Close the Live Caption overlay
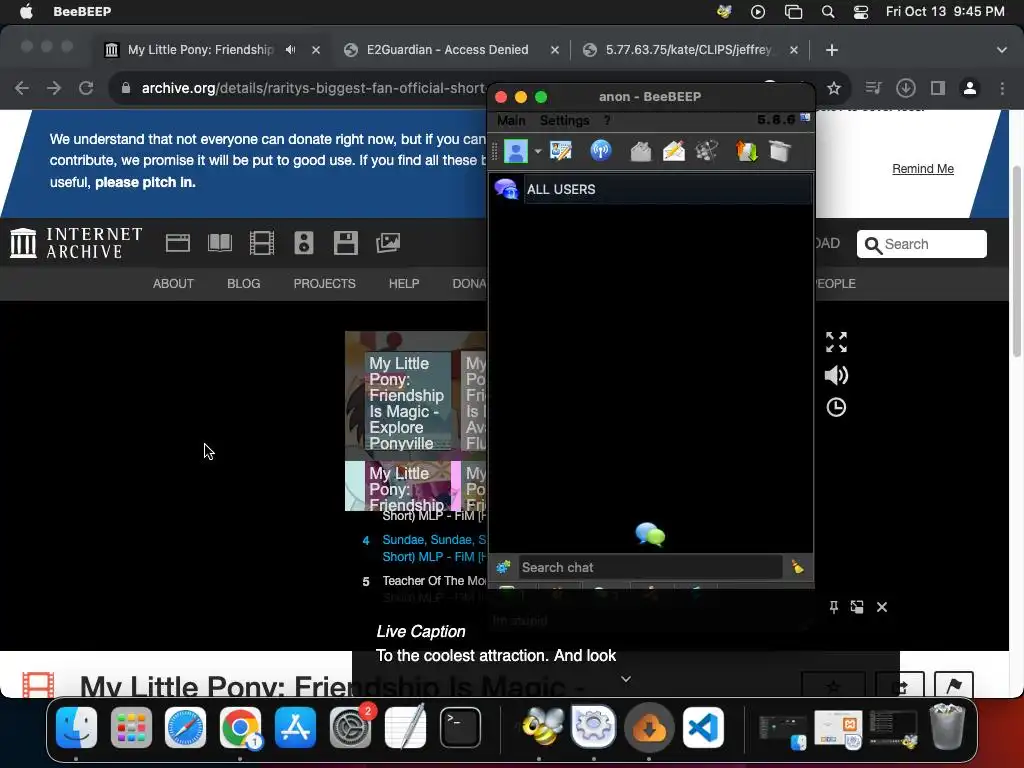Image resolution: width=1024 pixels, height=768 pixels. [x=882, y=607]
